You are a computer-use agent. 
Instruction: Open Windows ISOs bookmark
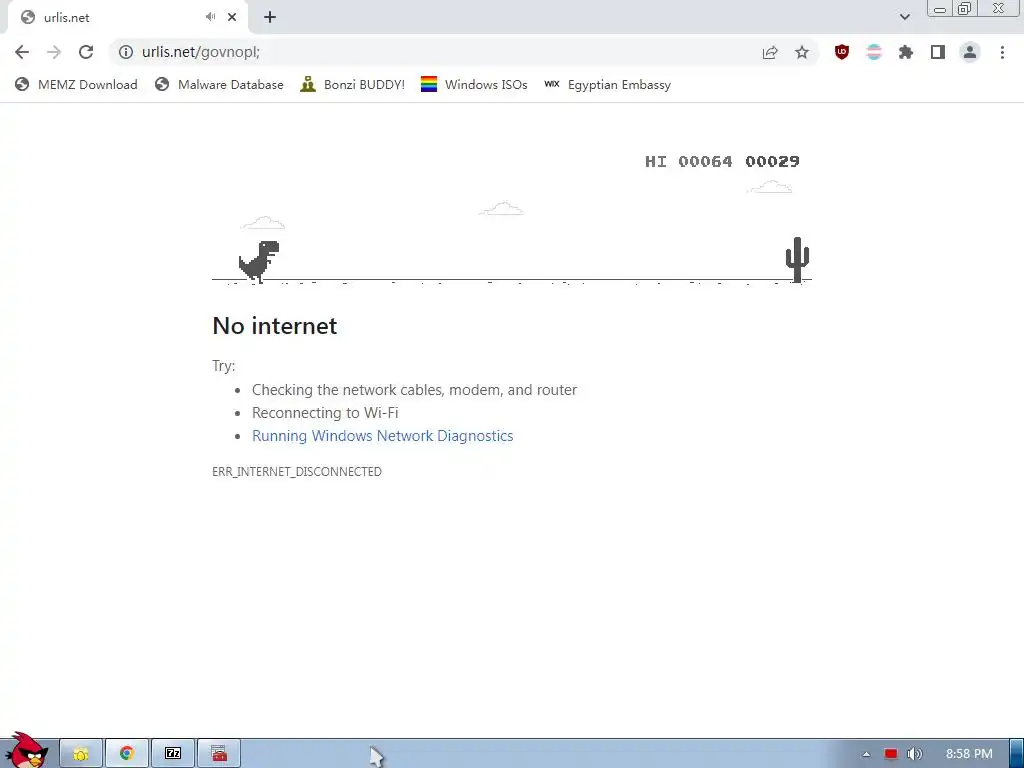point(474,84)
